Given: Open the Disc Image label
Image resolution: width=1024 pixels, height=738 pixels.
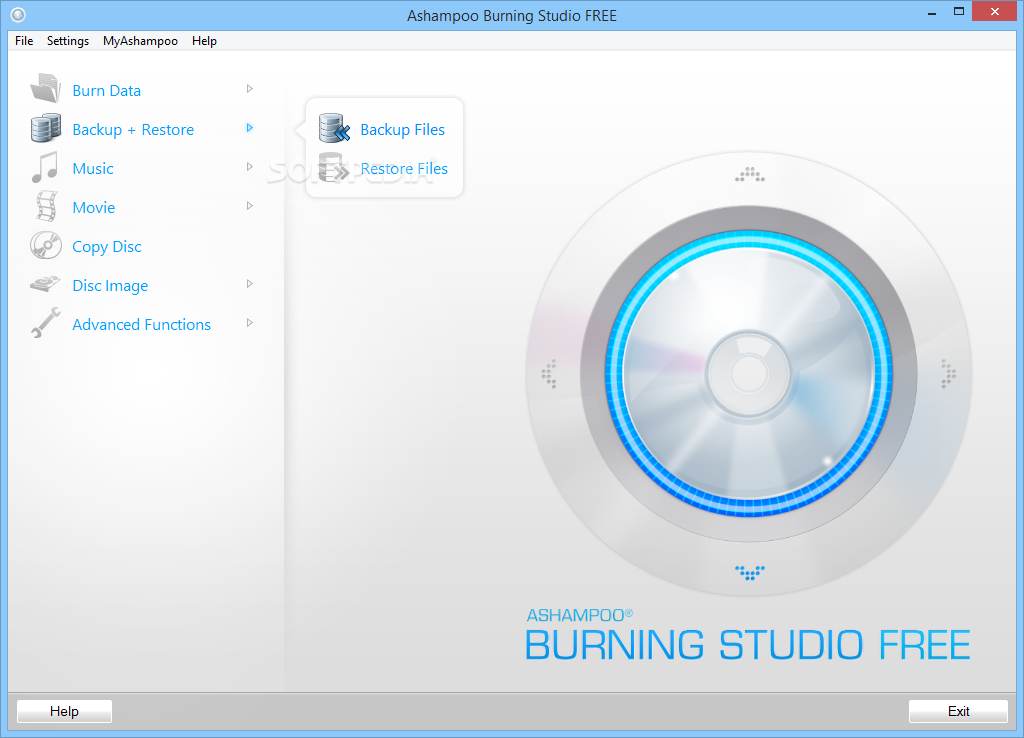Looking at the screenshot, I should point(110,286).
